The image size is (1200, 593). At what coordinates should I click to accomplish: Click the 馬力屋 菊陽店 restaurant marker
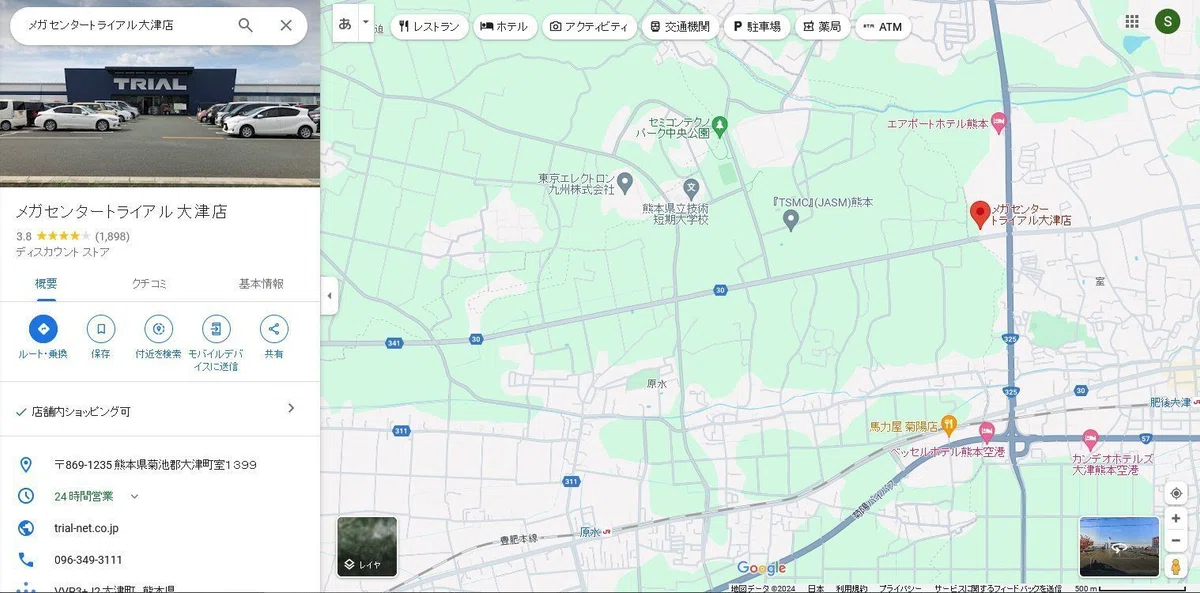tap(949, 424)
